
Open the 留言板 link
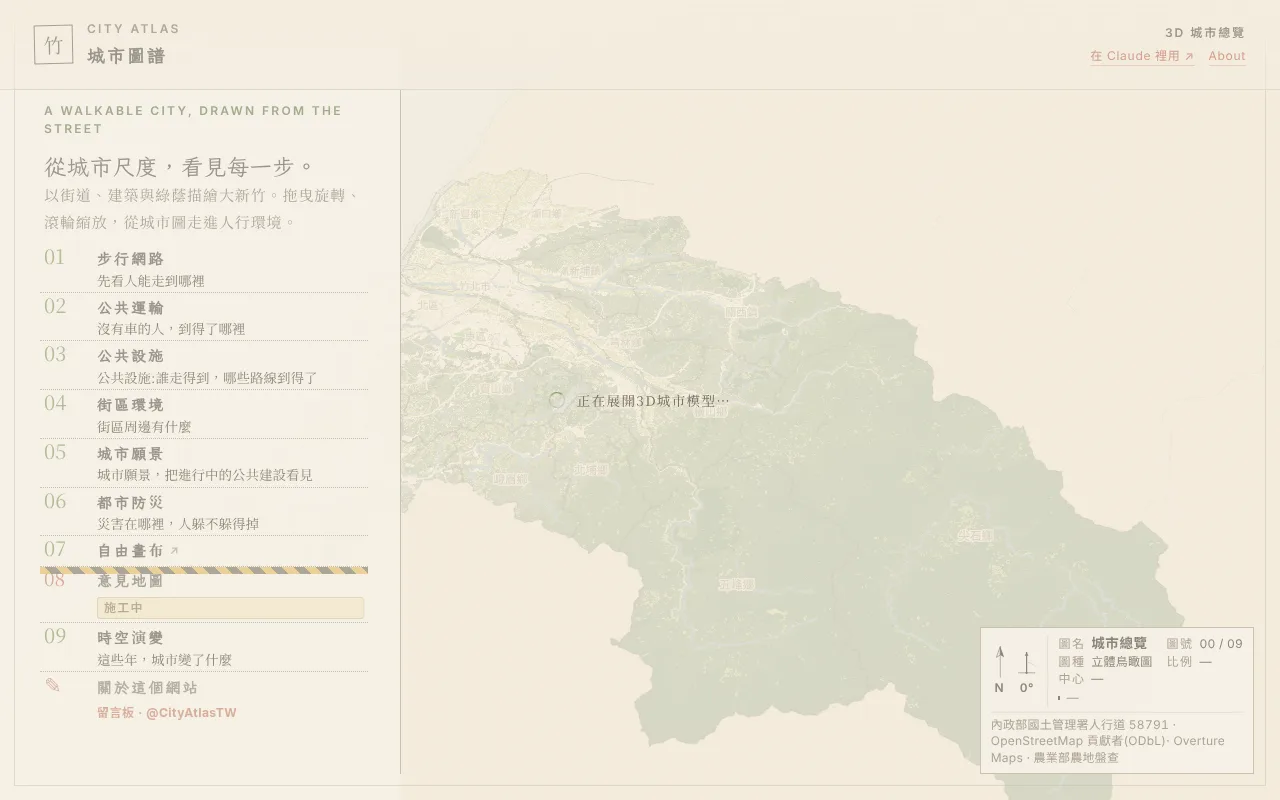115,713
